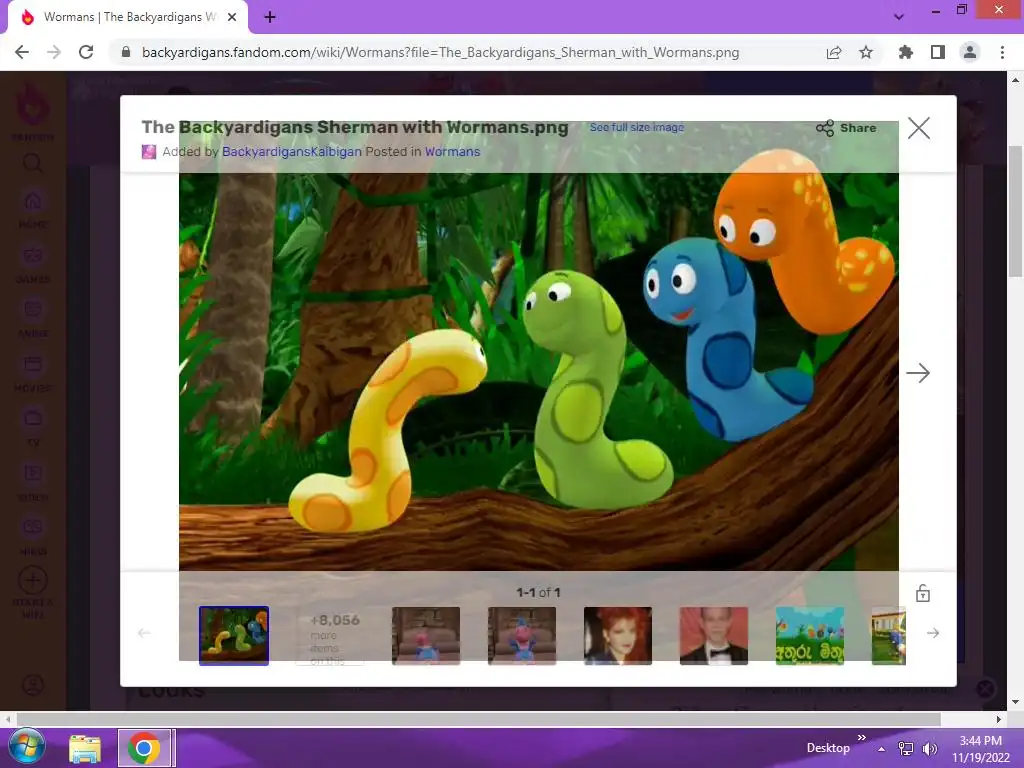Select the Wormans worms thumbnail
Screen dimensions: 1024x768
click(234, 635)
